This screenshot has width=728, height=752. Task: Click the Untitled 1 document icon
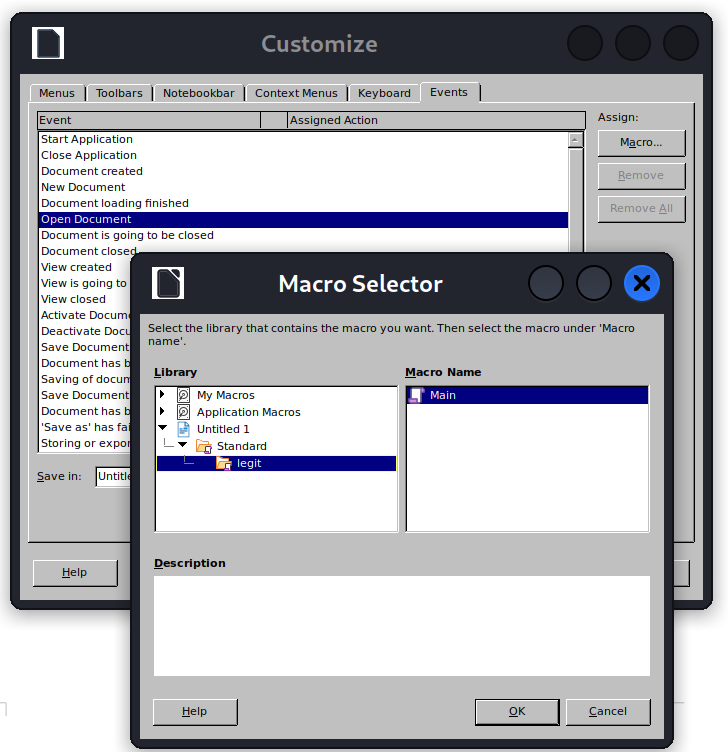coord(183,429)
